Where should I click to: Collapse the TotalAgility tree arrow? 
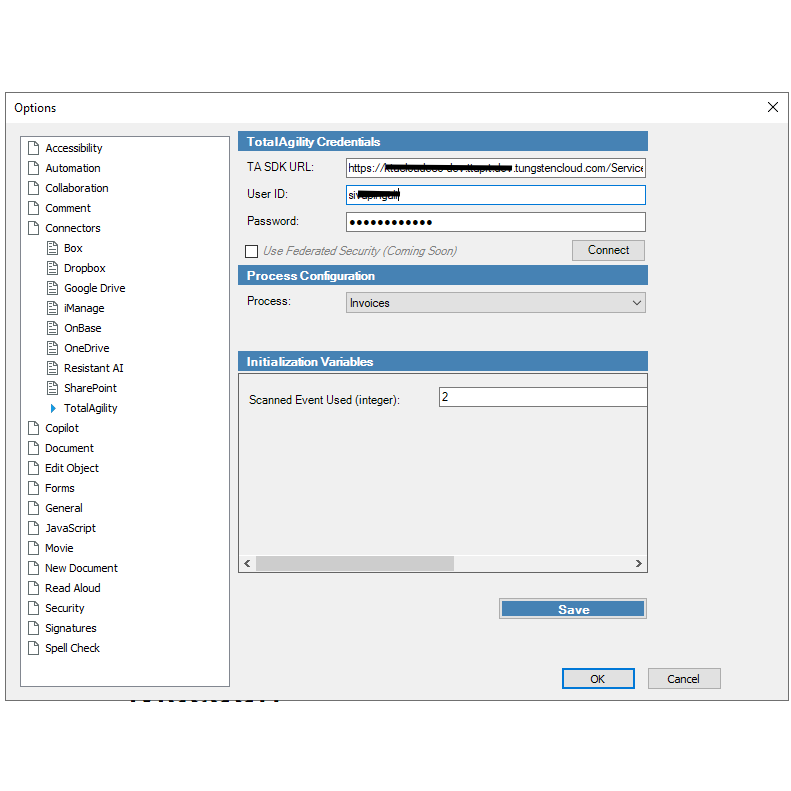point(54,408)
